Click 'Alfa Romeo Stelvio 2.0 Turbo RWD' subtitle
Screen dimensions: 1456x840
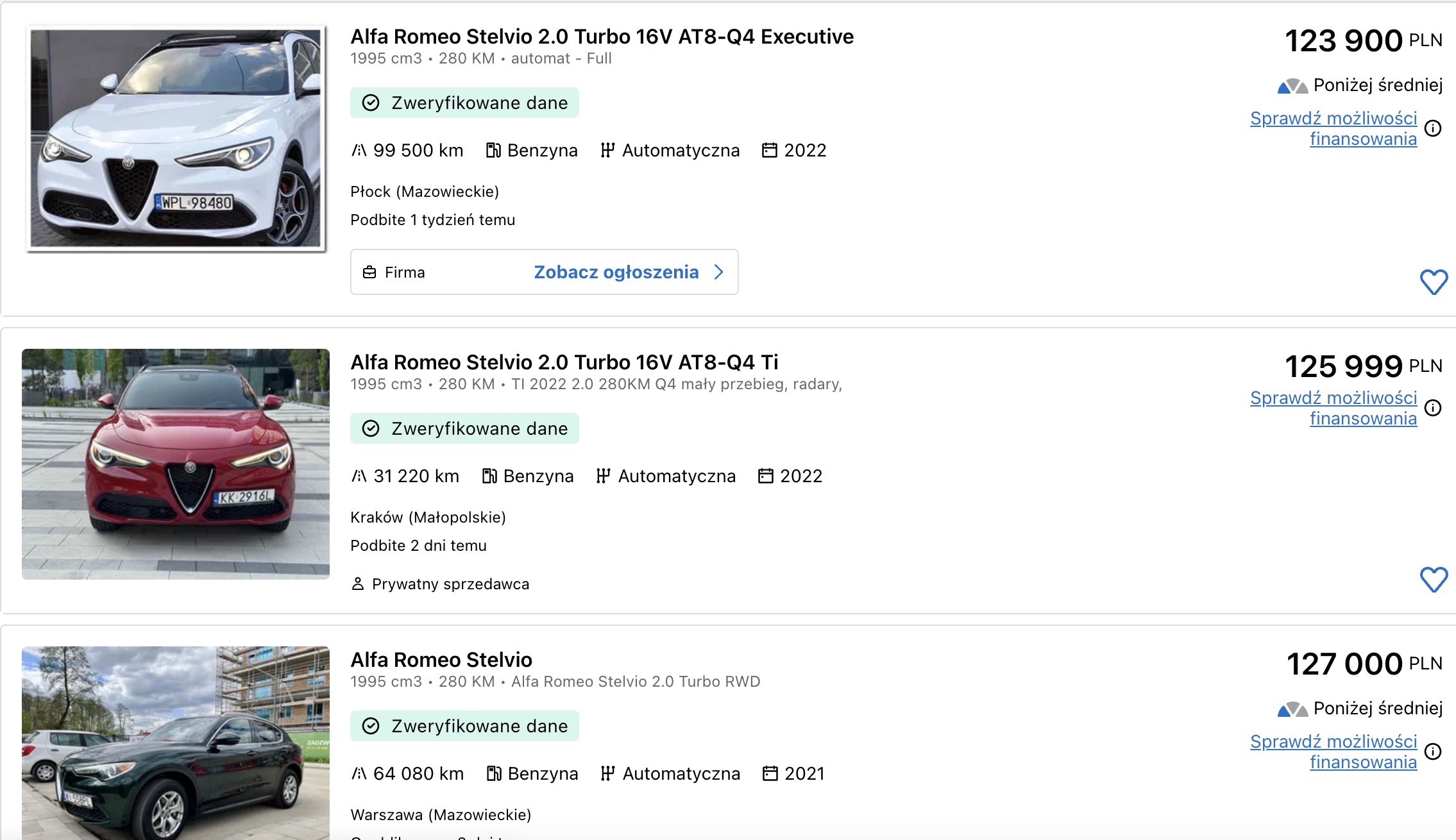636,682
